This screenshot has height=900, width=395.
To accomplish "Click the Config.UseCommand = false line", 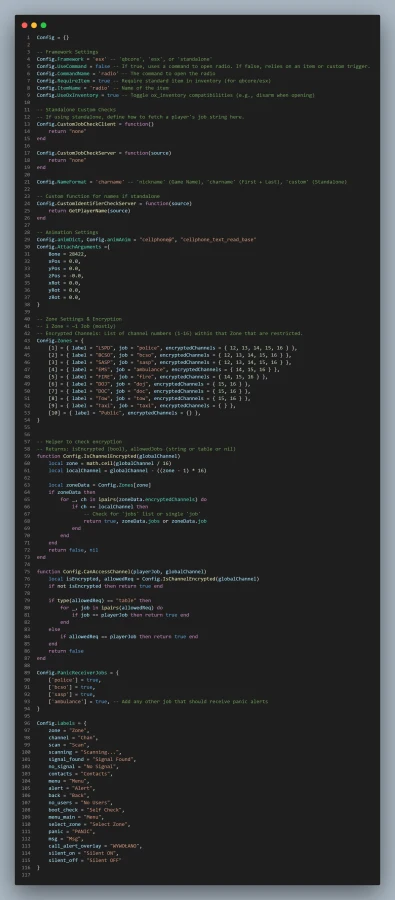I will tap(203, 67).
